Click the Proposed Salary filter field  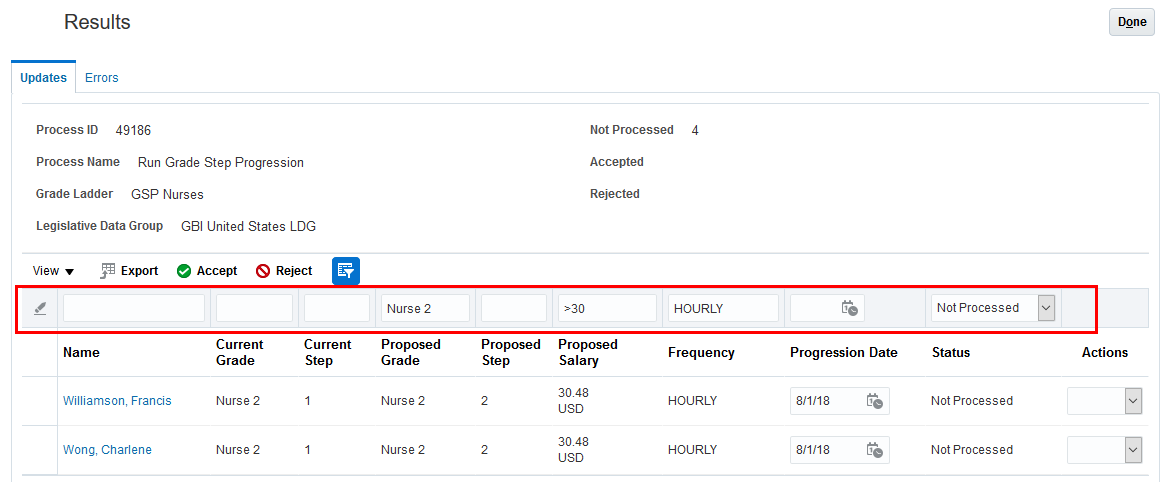pos(608,308)
